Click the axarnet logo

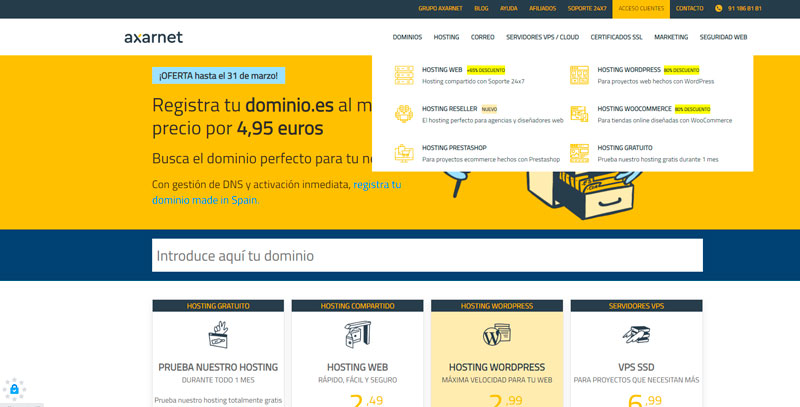(x=153, y=37)
